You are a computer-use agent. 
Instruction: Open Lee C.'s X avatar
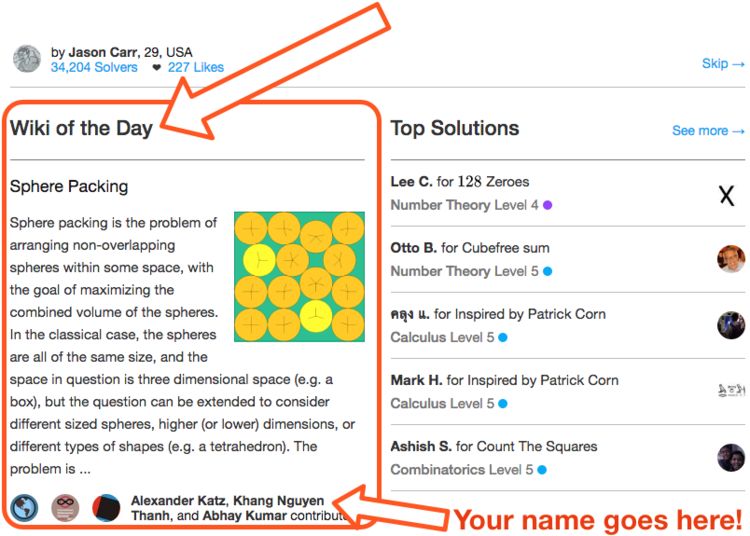727,195
